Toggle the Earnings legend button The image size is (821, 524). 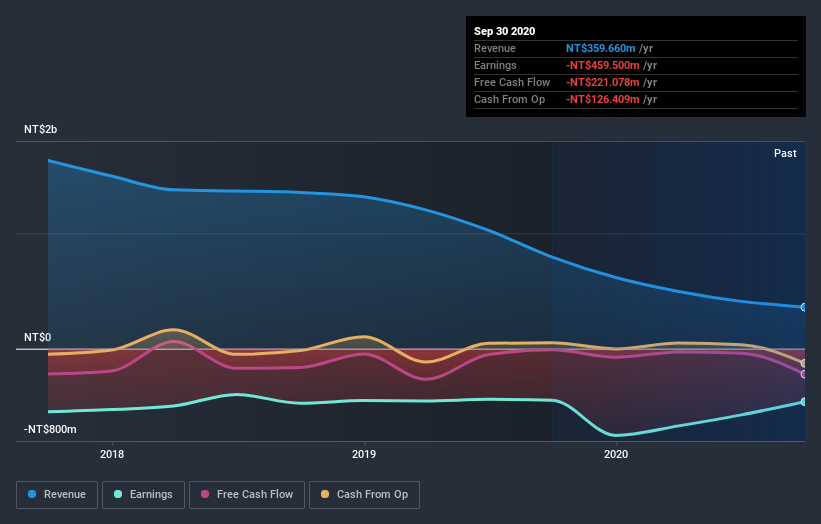coord(143,495)
